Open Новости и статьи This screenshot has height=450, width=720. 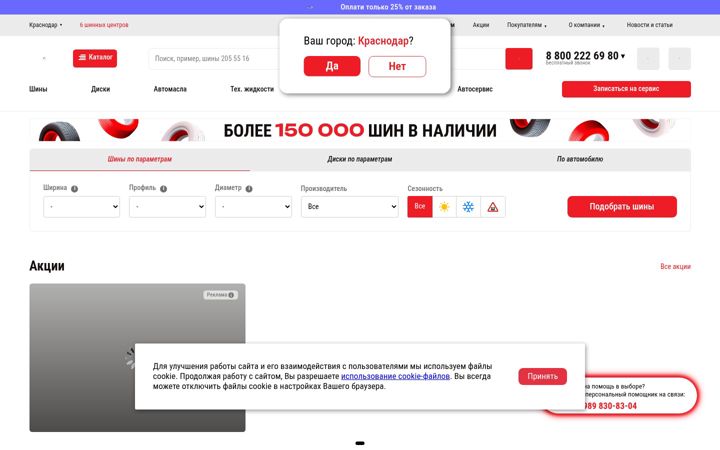(x=649, y=25)
